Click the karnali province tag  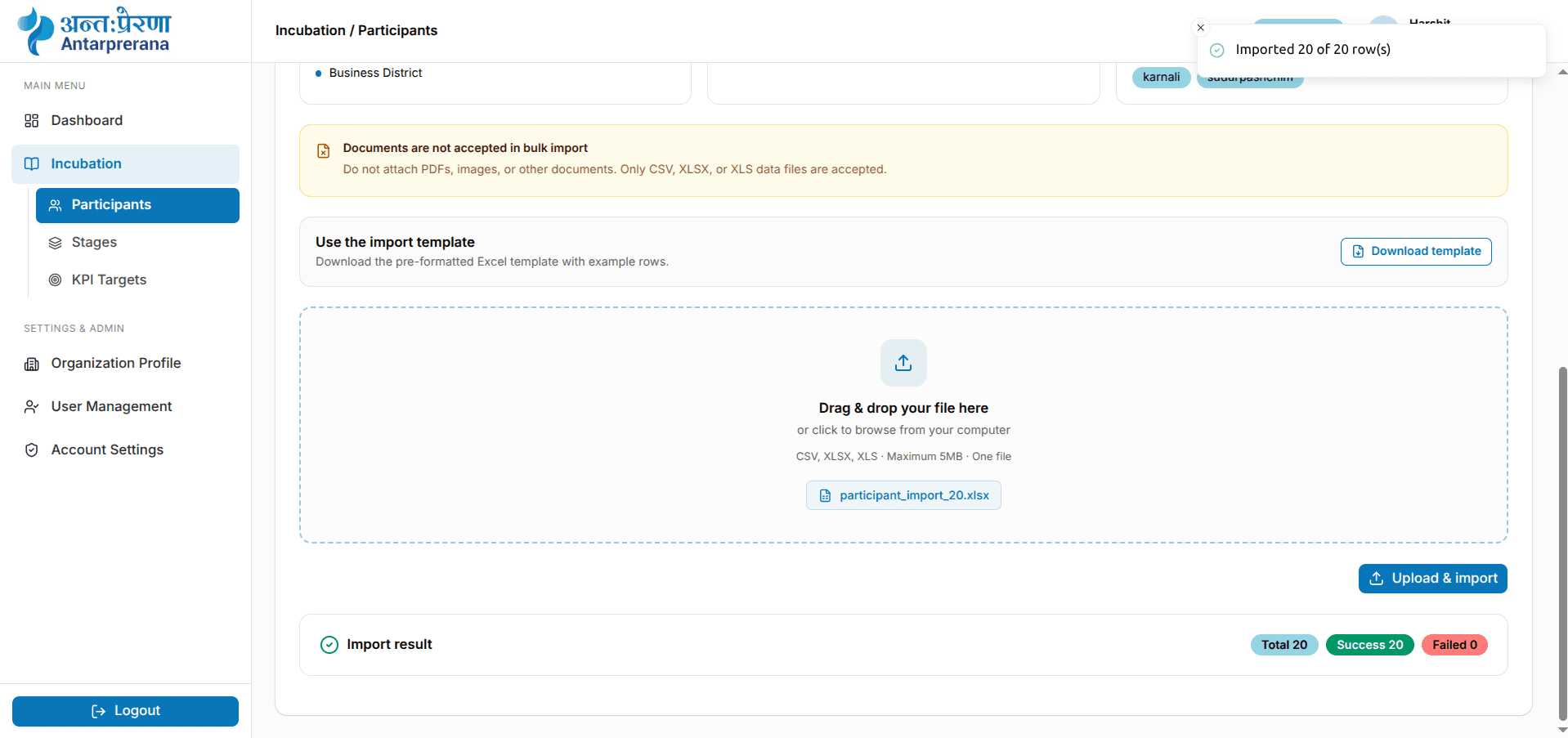coord(1161,77)
